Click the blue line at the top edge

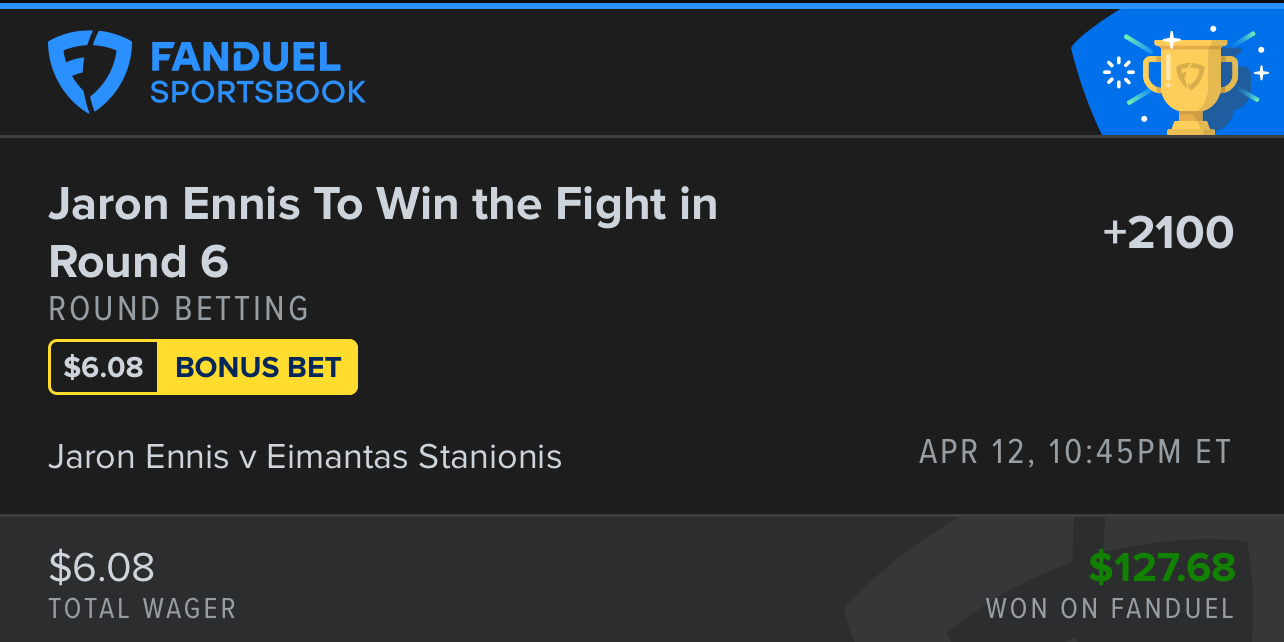pos(642,4)
